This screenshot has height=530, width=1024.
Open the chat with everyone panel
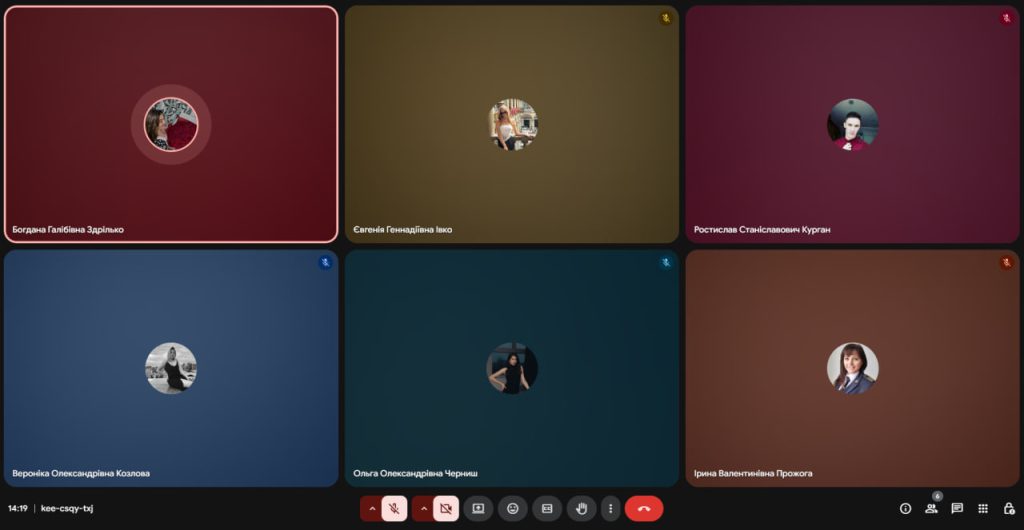point(957,508)
